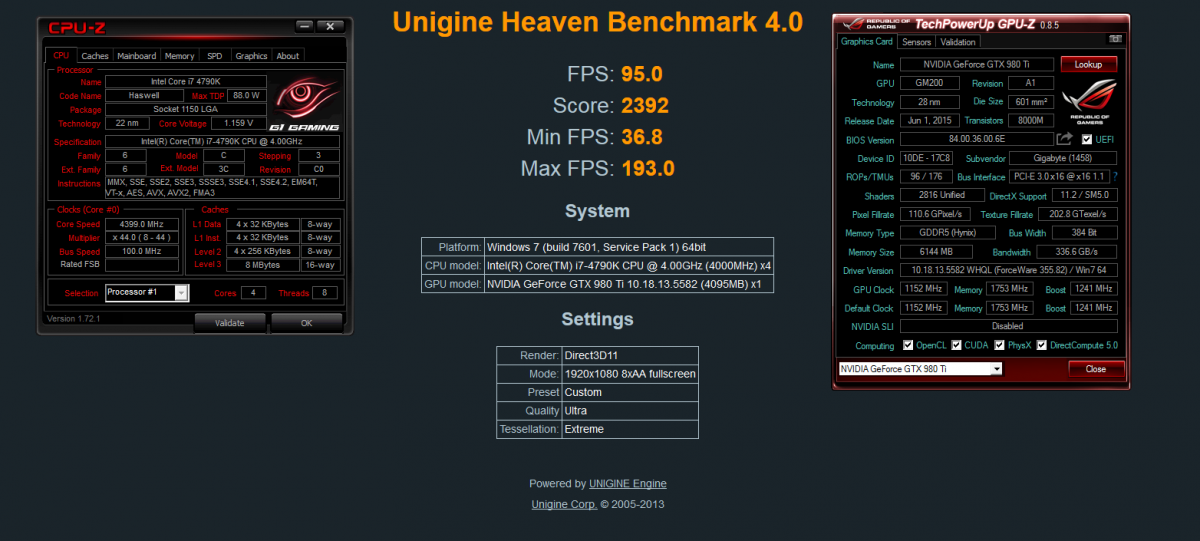1200x541 pixels.
Task: Click the Instructions field listing MMX, SSE
Action: 223,188
